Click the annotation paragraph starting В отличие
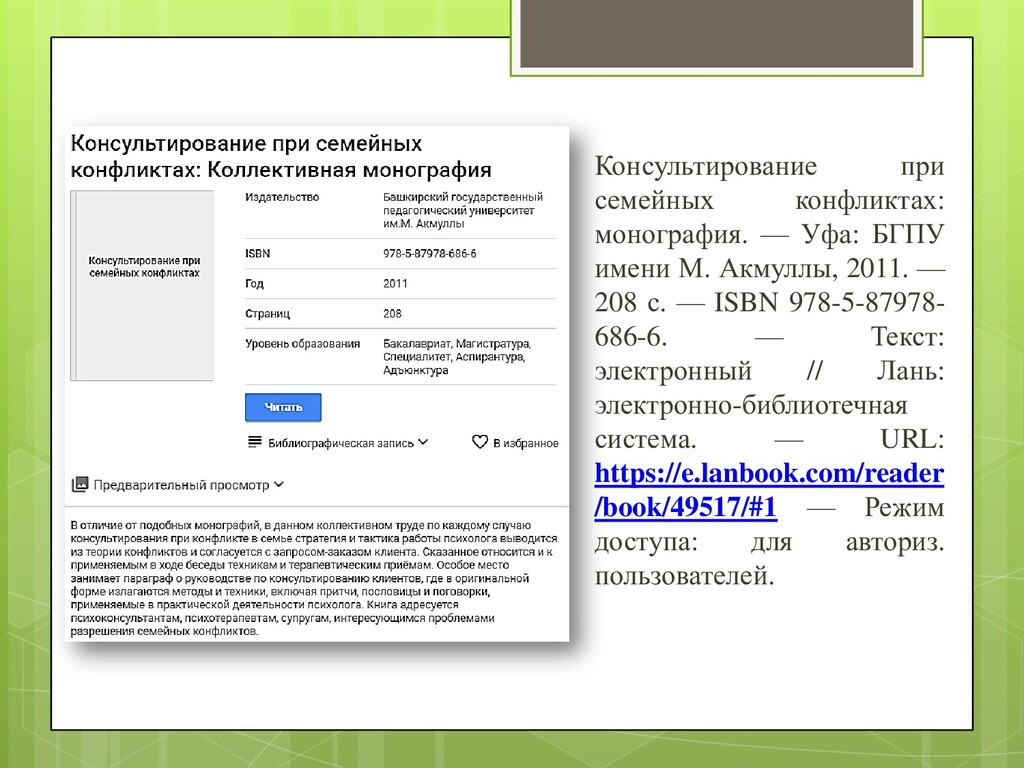 tap(313, 578)
